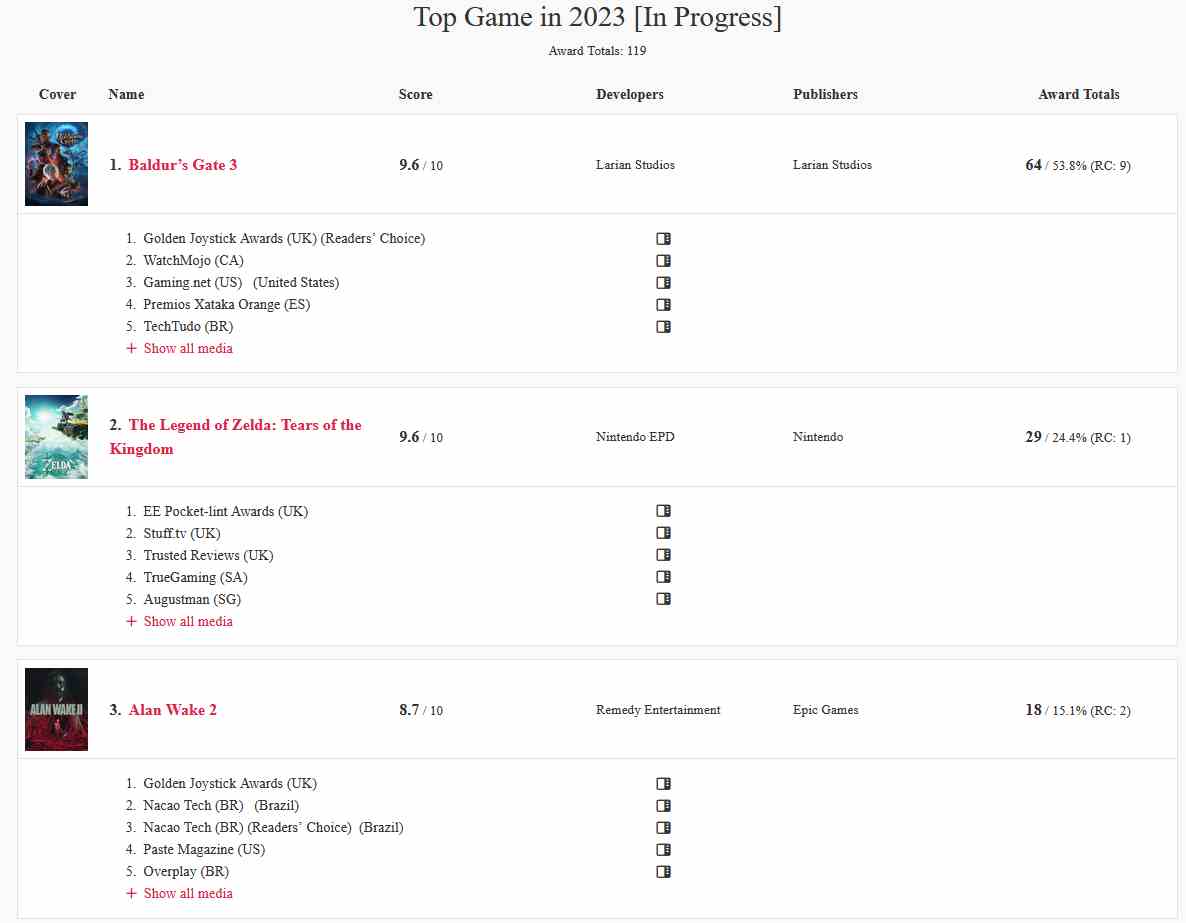This screenshot has height=923, width=1186.
Task: Open the article icon for TechTudo (BR)
Action: point(663,327)
